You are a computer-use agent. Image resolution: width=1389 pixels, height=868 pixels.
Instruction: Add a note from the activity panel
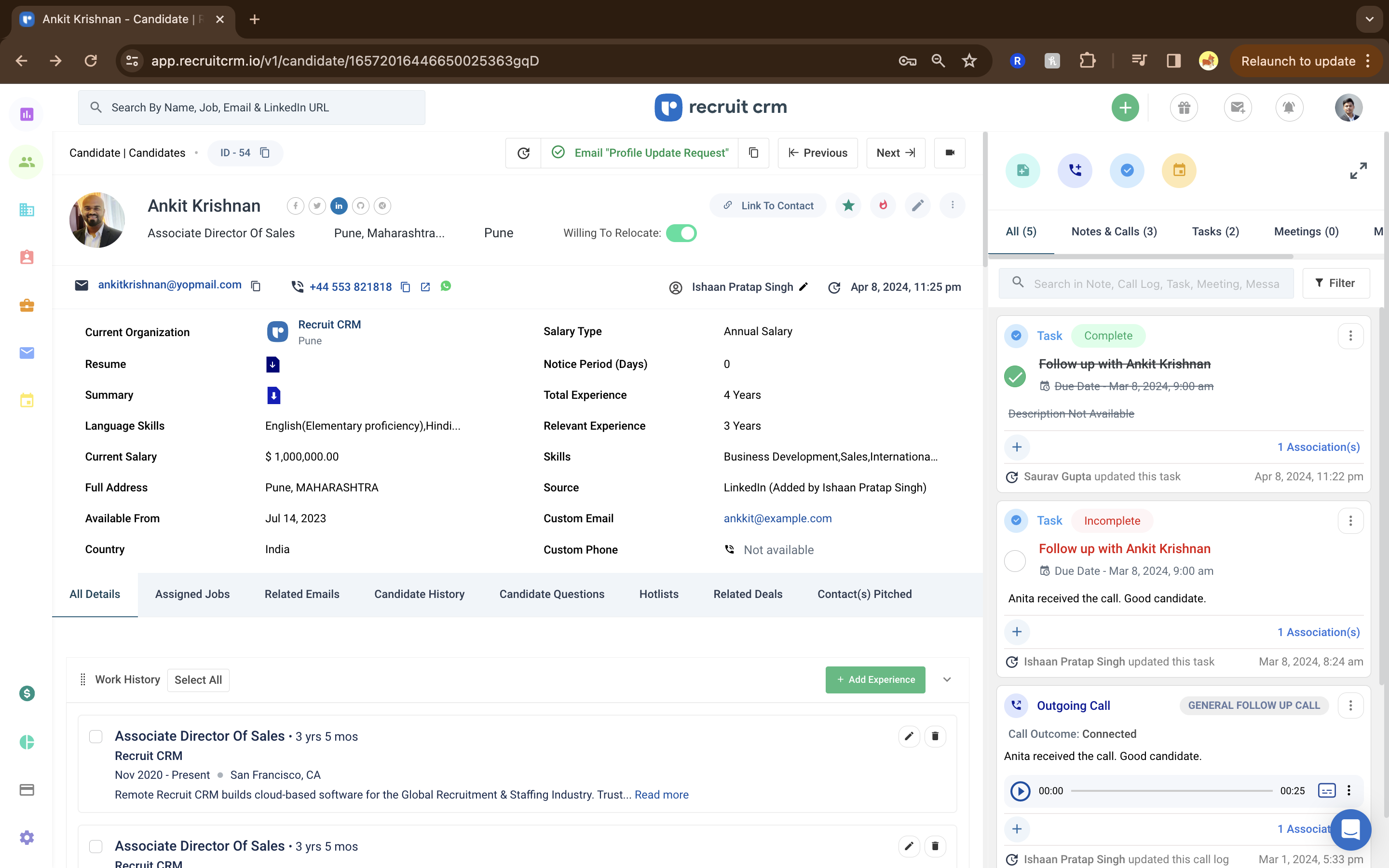click(x=1023, y=170)
